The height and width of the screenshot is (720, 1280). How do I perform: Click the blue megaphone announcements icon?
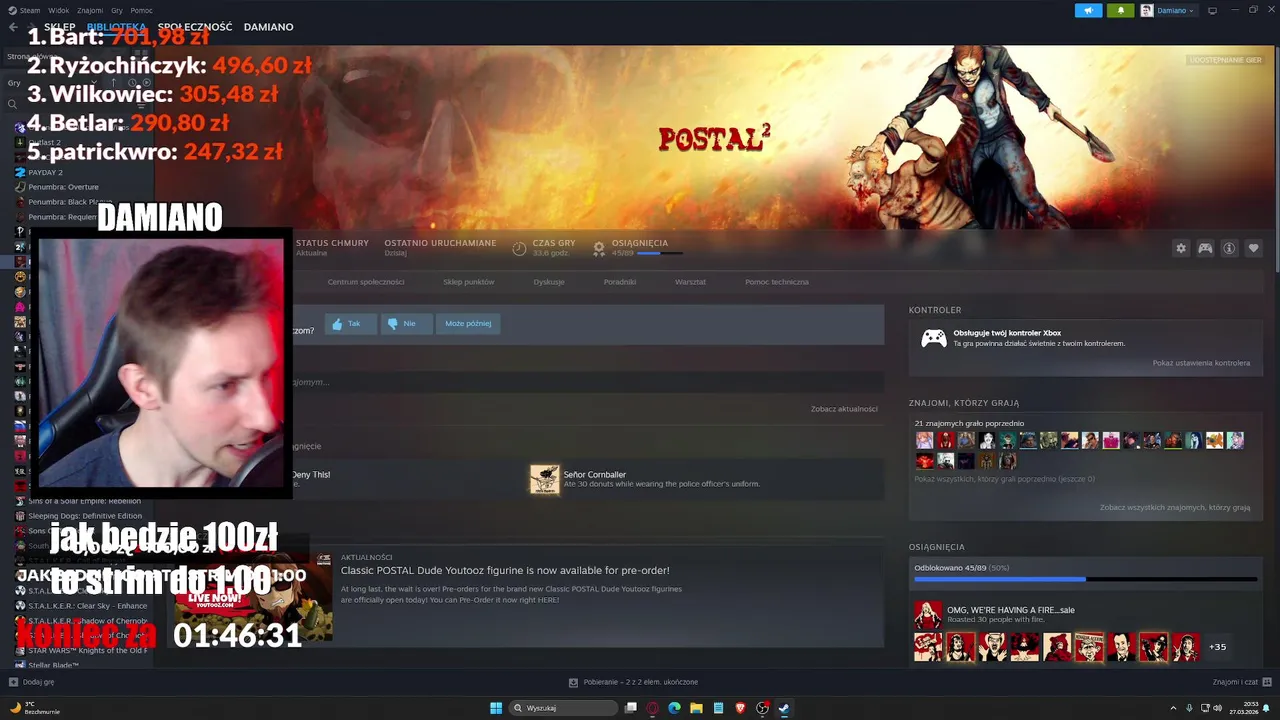tap(1088, 10)
